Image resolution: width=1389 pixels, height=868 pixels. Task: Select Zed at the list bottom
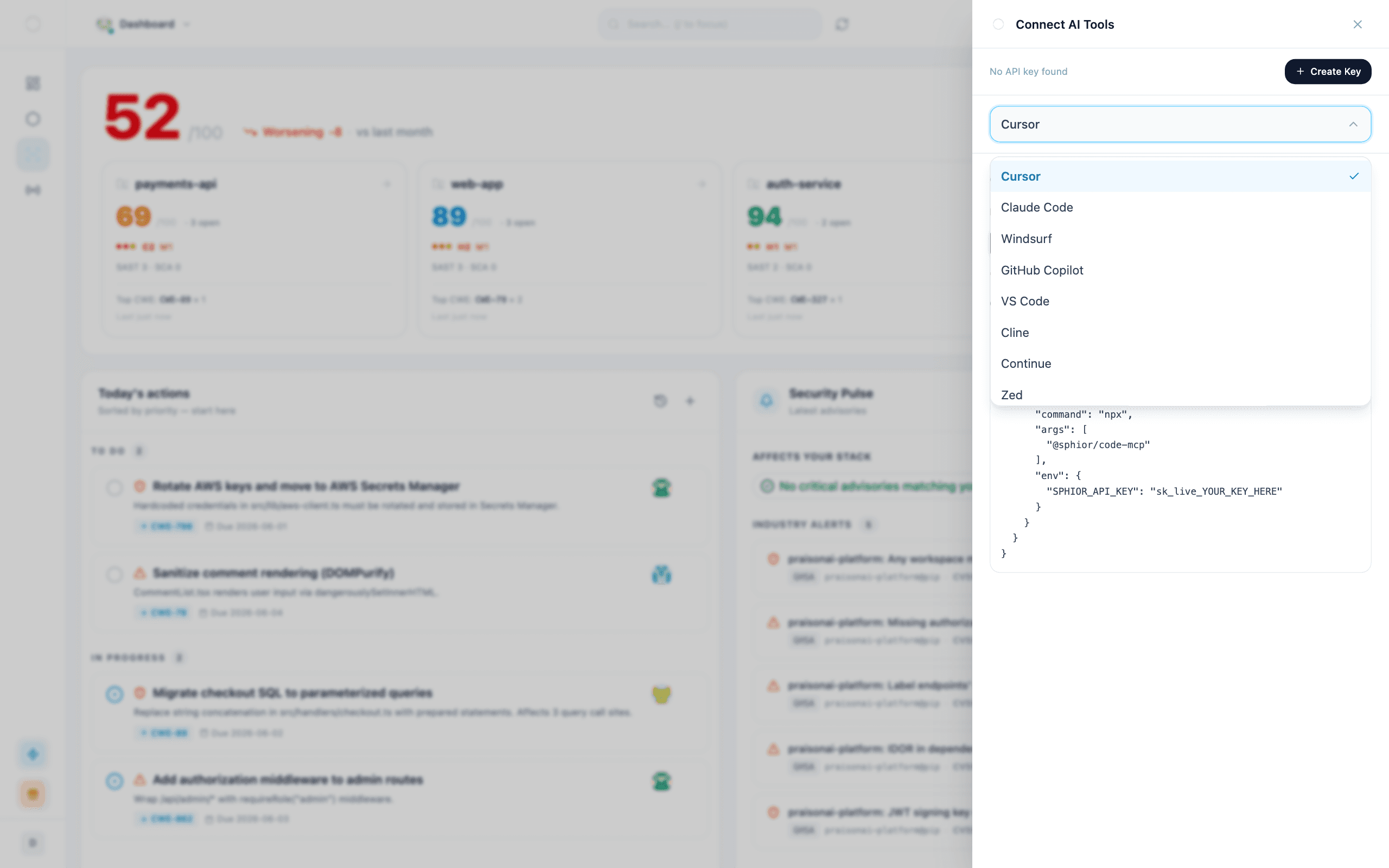[x=1180, y=394]
